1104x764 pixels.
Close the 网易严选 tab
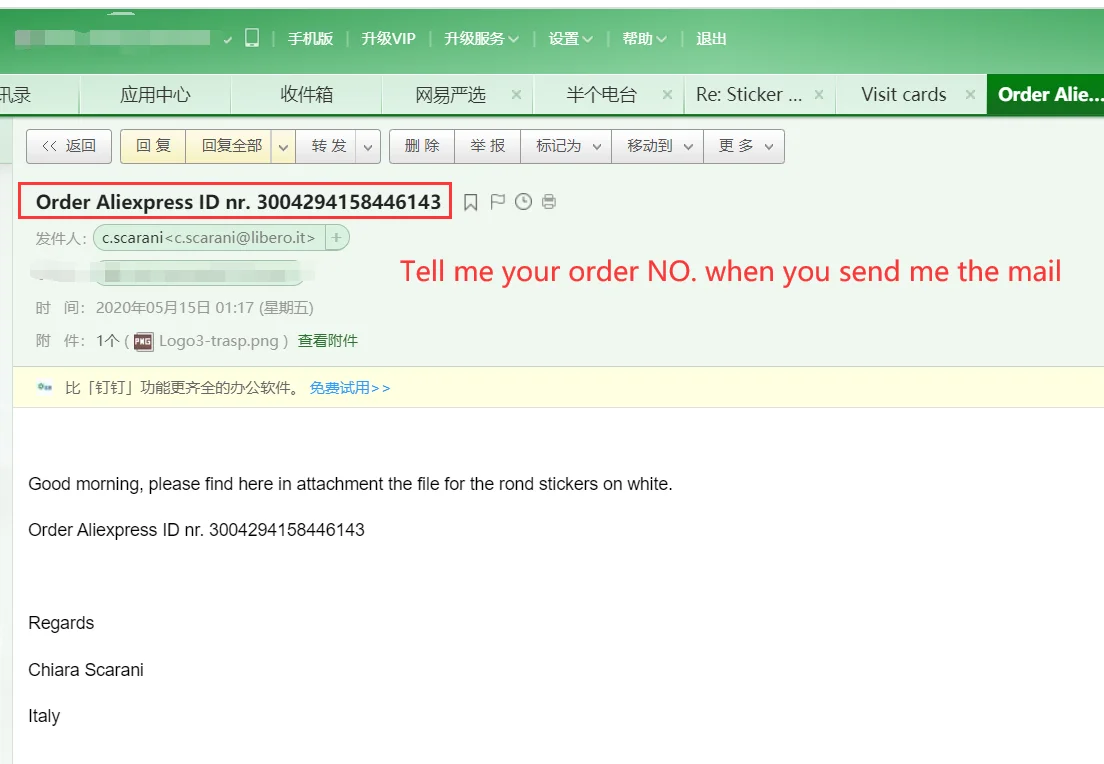pos(516,94)
